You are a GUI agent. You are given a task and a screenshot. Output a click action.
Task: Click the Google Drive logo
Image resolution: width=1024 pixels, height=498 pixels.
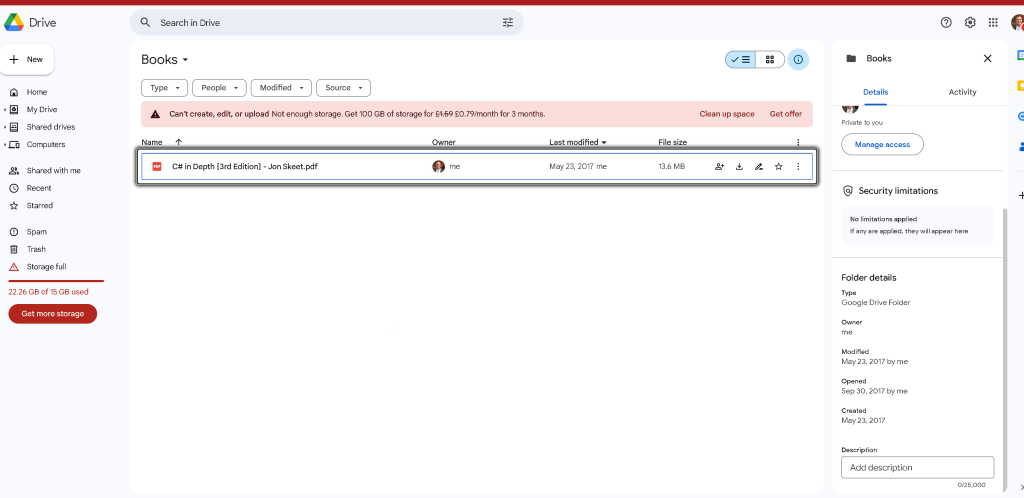pyautogui.click(x=14, y=22)
